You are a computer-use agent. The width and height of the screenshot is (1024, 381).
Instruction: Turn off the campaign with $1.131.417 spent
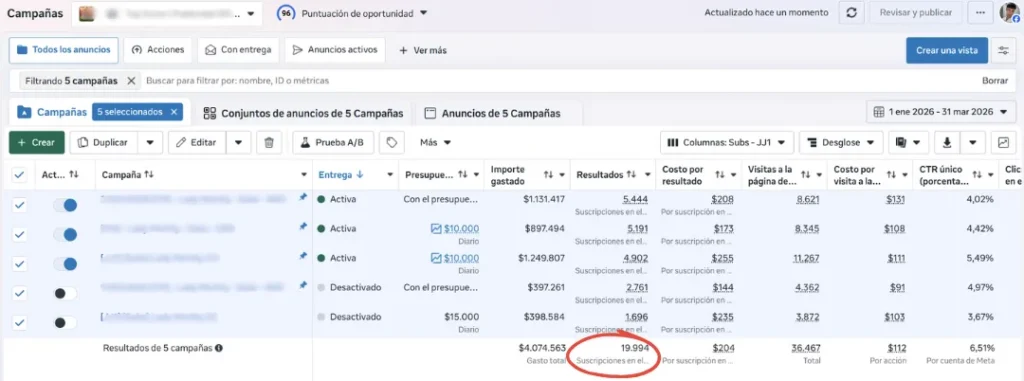tap(65, 205)
